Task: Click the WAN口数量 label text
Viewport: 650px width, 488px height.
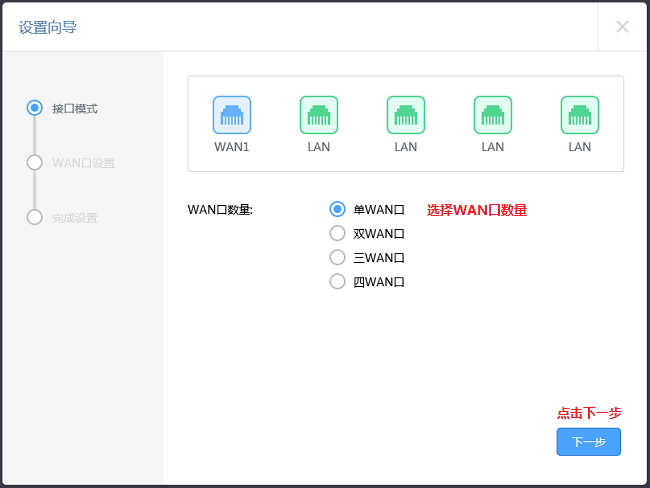Action: coord(220,210)
